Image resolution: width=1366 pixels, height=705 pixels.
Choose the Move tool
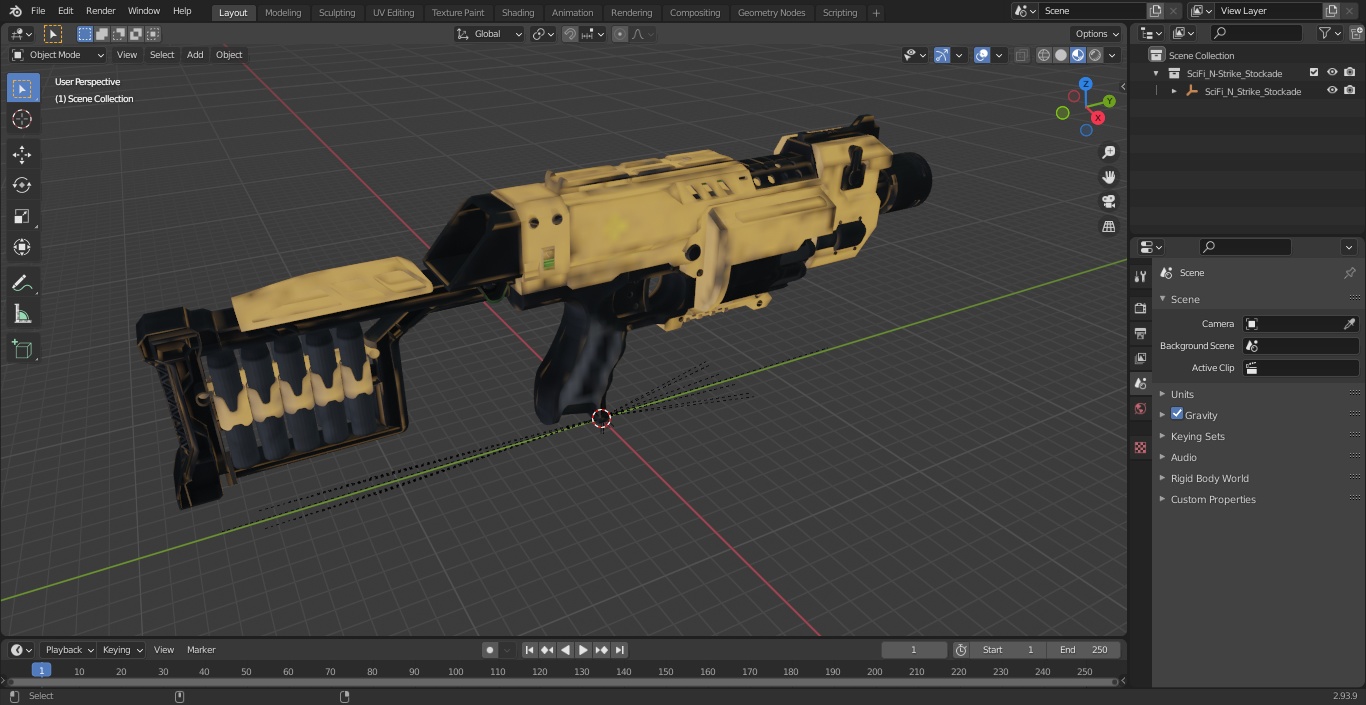pos(22,154)
